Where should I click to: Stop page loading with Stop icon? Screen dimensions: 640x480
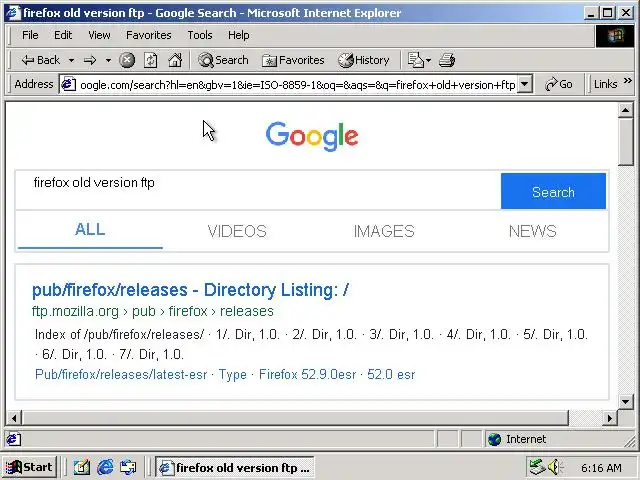(x=127, y=60)
